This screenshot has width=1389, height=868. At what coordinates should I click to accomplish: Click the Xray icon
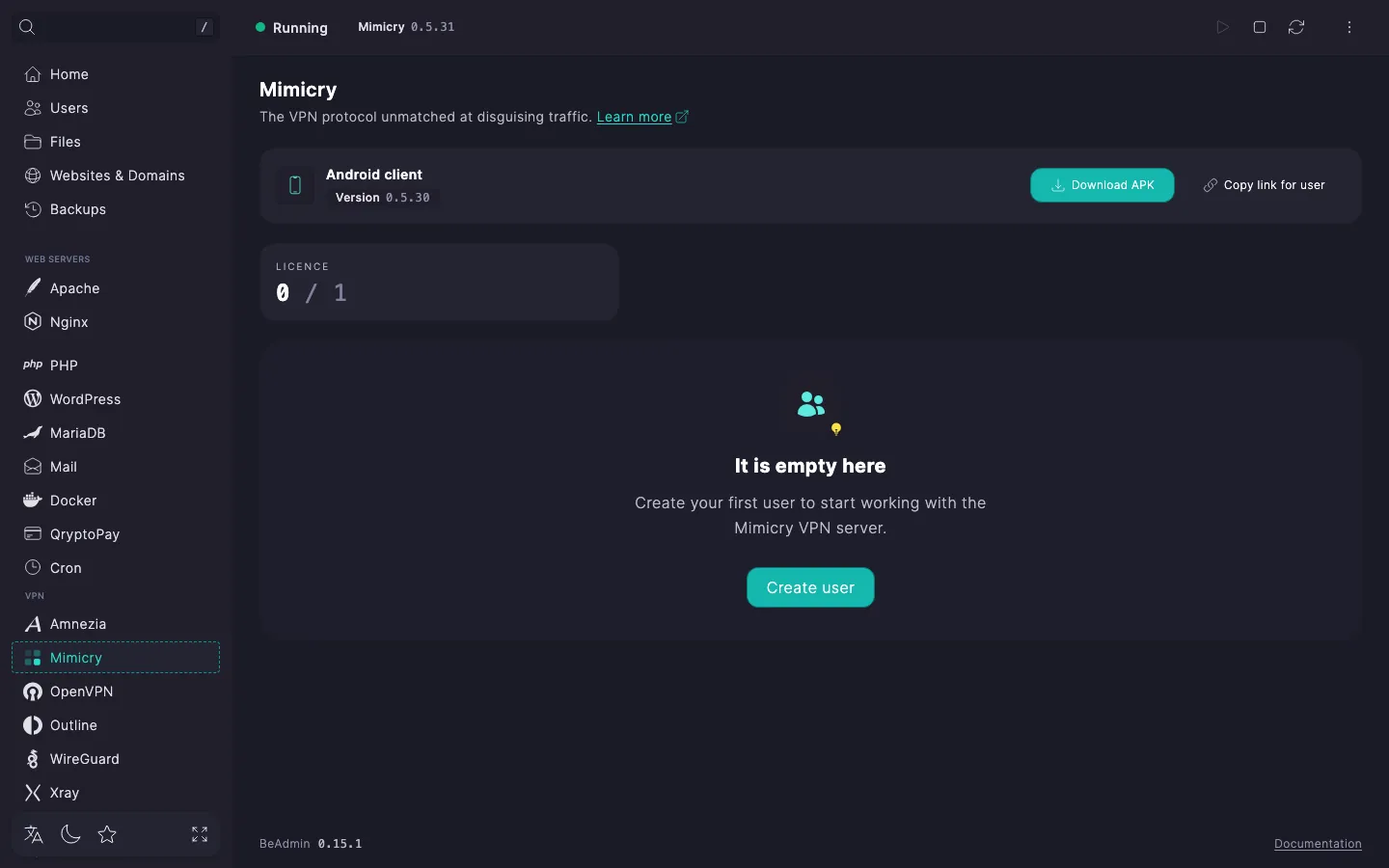pyautogui.click(x=33, y=793)
